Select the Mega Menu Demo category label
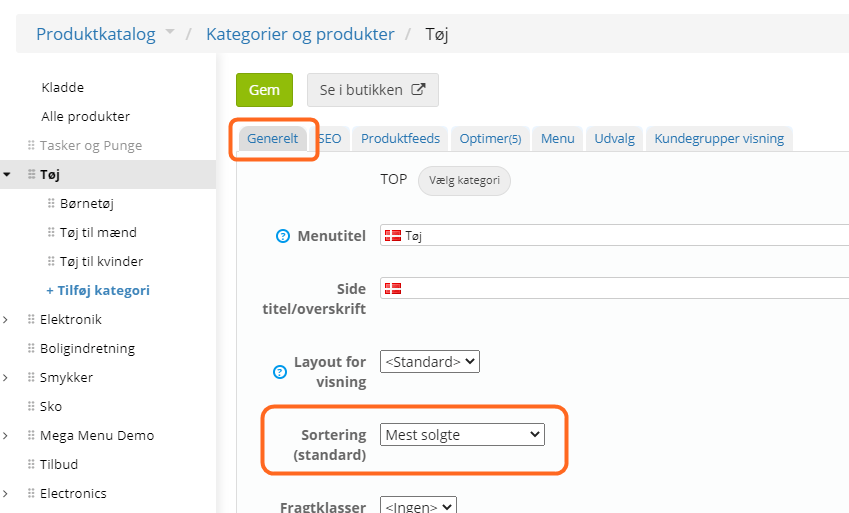 tap(97, 436)
